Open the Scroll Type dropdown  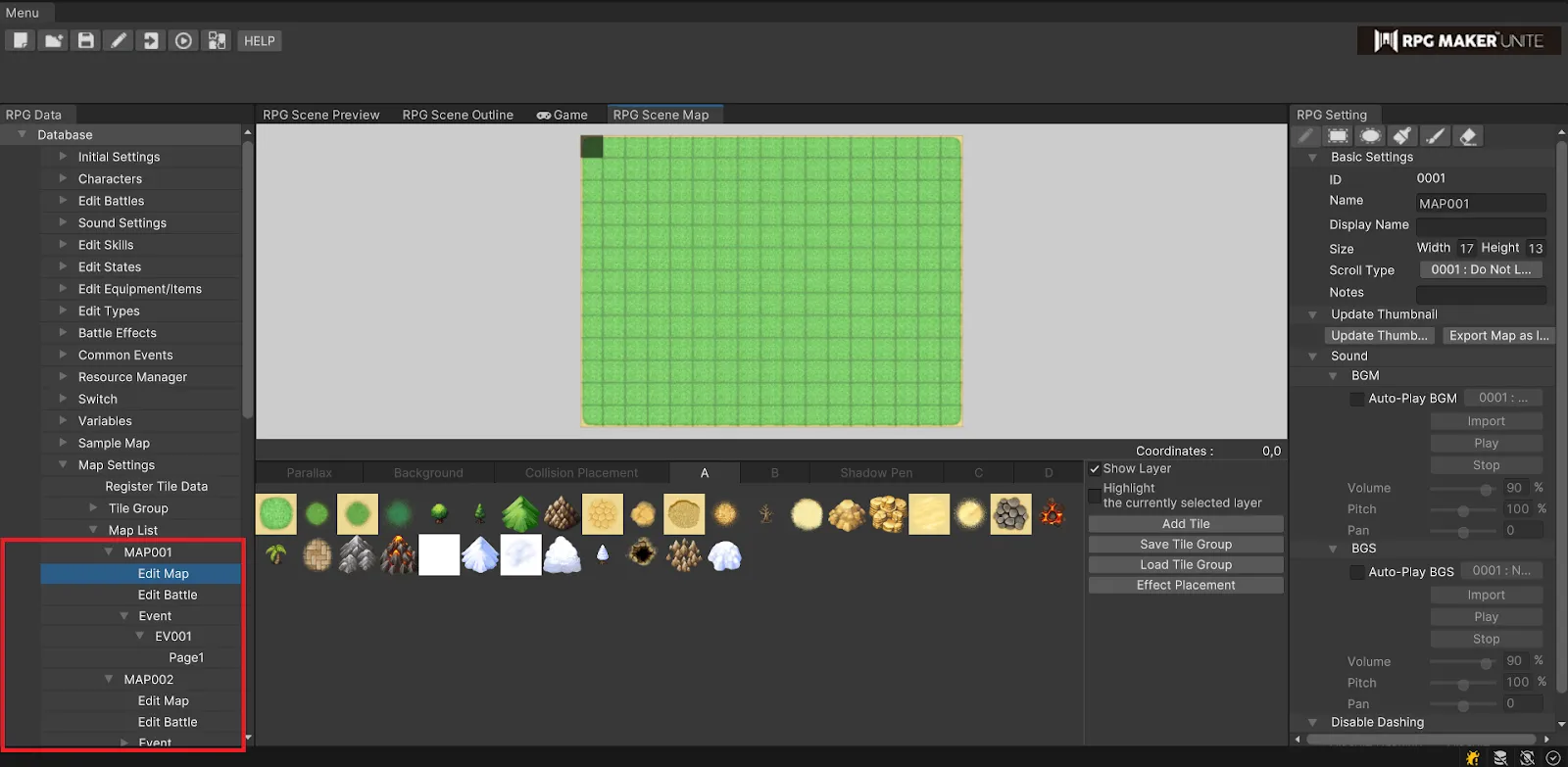(x=1480, y=269)
